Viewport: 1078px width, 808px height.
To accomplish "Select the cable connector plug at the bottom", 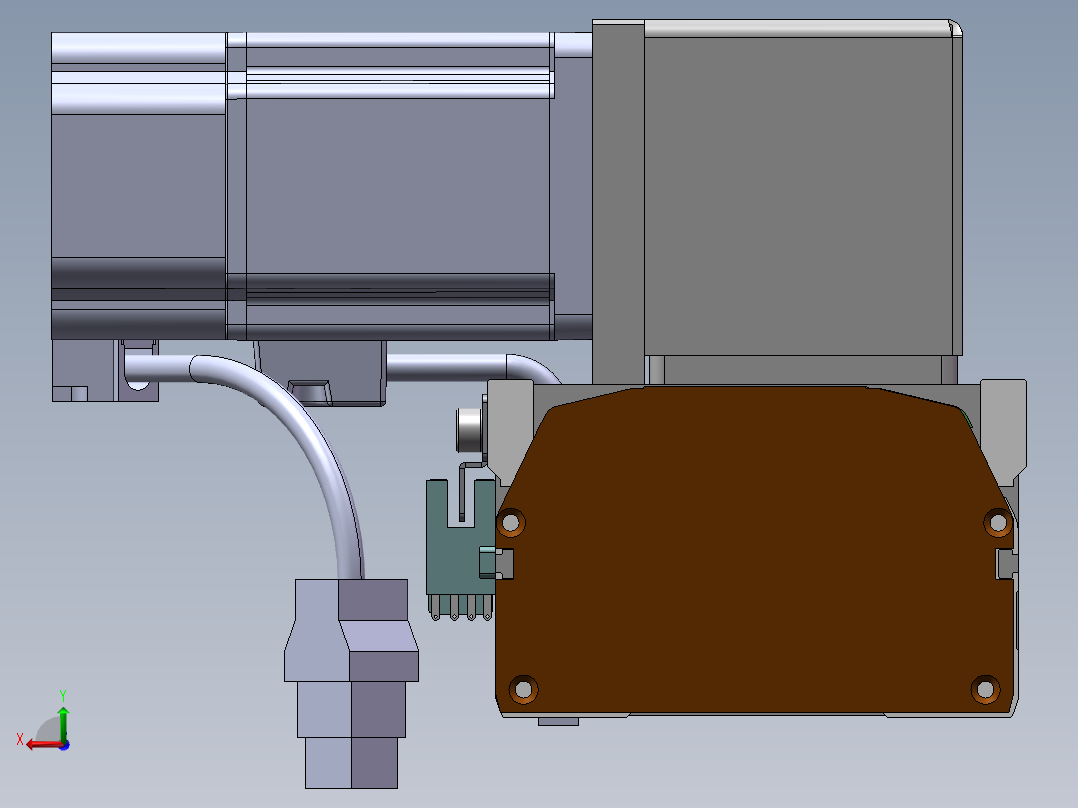I will click(x=351, y=684).
